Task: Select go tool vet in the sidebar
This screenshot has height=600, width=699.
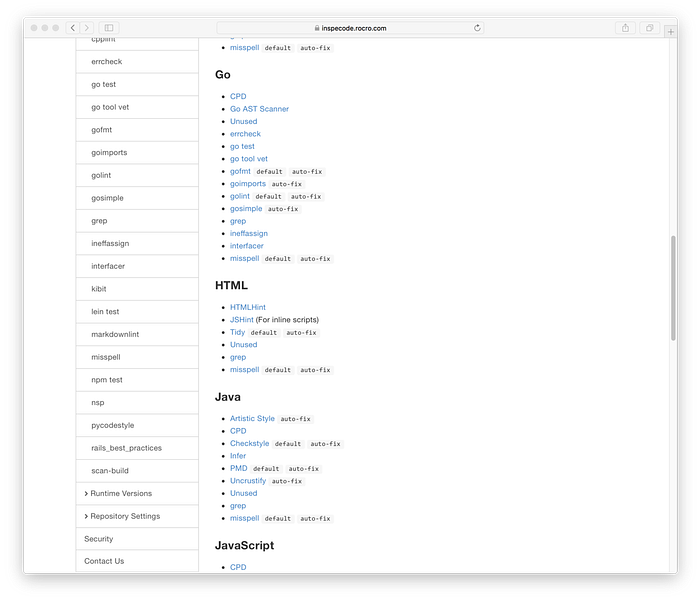Action: [137, 107]
